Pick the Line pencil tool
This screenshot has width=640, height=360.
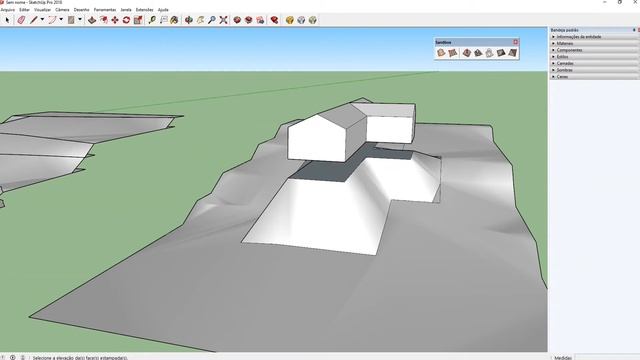[33, 20]
